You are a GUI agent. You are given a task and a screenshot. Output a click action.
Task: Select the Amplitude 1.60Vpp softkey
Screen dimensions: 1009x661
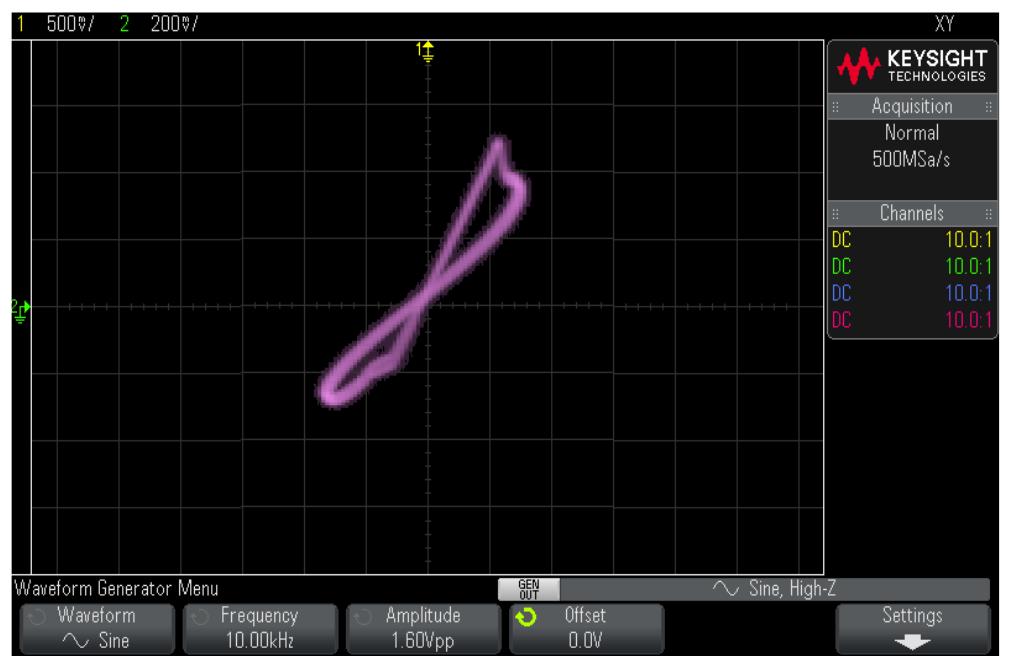pos(423,628)
